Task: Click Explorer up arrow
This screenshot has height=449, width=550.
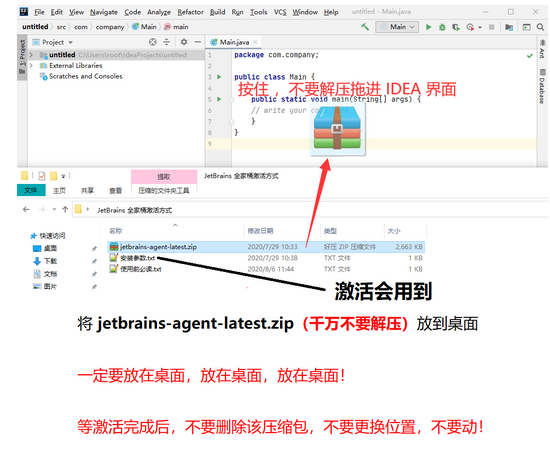Action: pyautogui.click(x=65, y=209)
